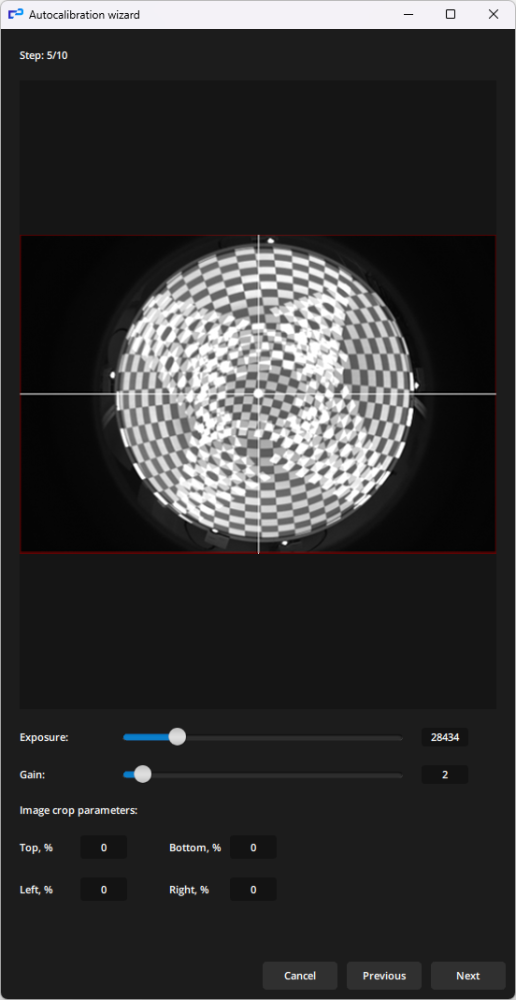516x1000 pixels.
Task: Click the 'Image crop parameters:' label
Action: [x=78, y=811]
